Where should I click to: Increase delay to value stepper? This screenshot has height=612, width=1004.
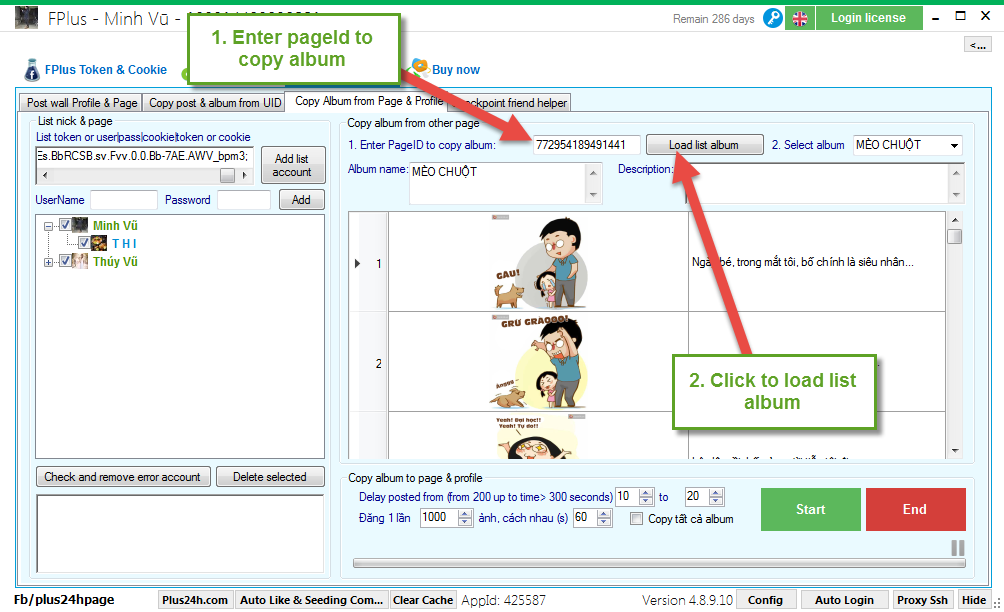(717, 492)
